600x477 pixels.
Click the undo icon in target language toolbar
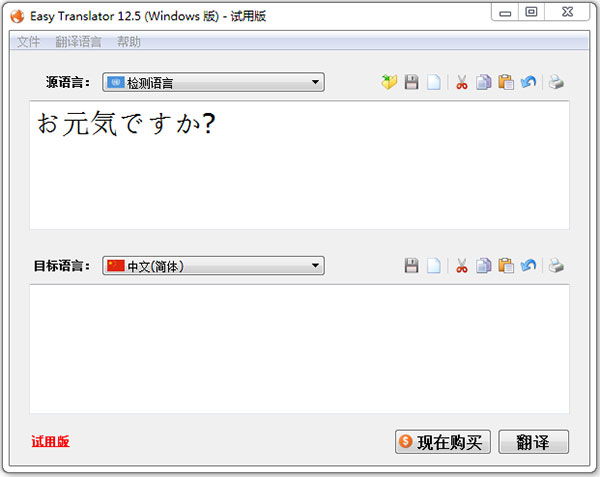528,265
